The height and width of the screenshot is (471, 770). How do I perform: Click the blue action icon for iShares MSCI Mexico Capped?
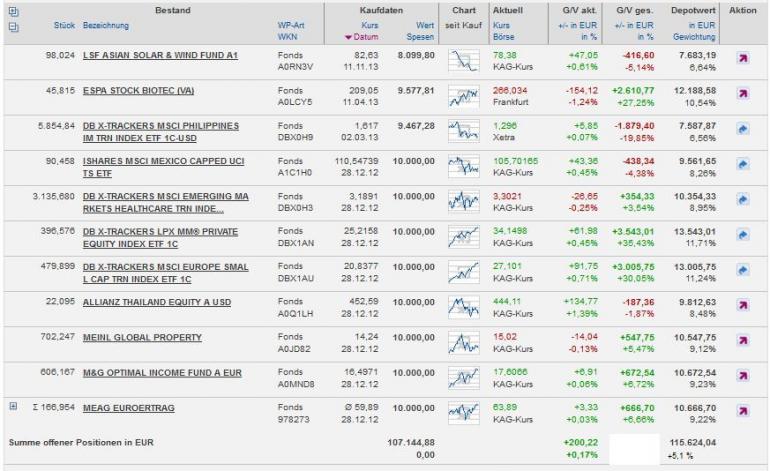coord(743,165)
